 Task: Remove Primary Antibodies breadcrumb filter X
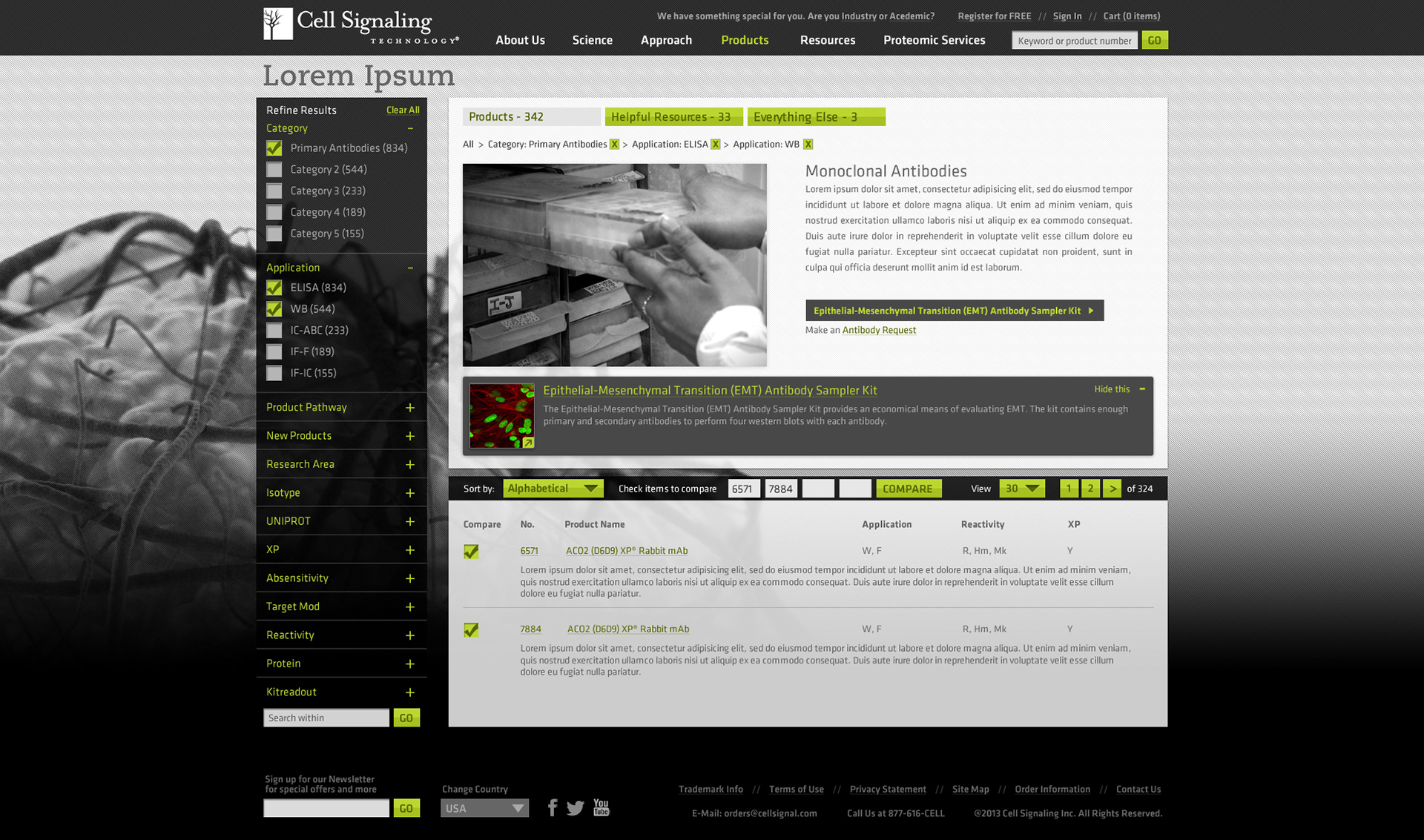[614, 145]
